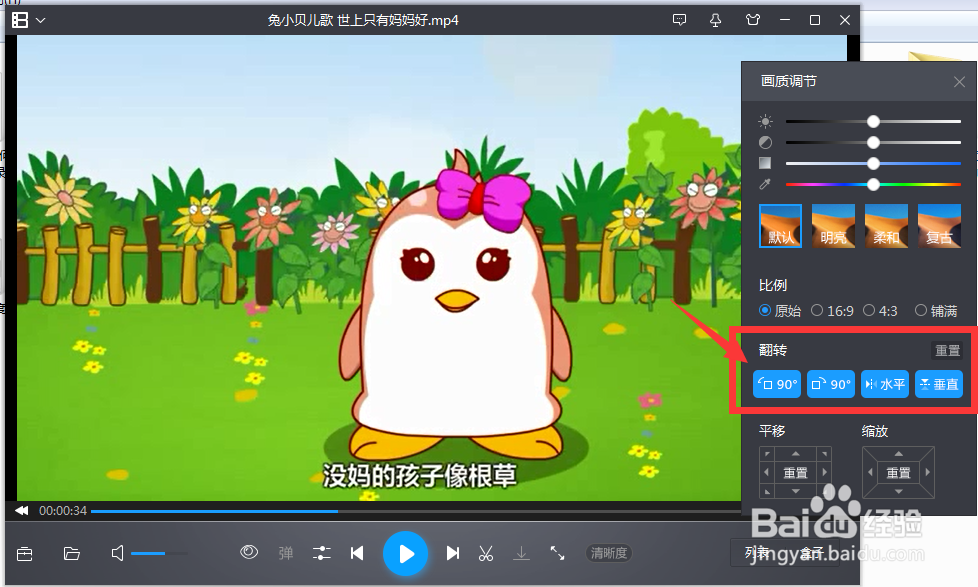
Task: Select the 原始 aspect ratio radio button
Action: (x=765, y=310)
